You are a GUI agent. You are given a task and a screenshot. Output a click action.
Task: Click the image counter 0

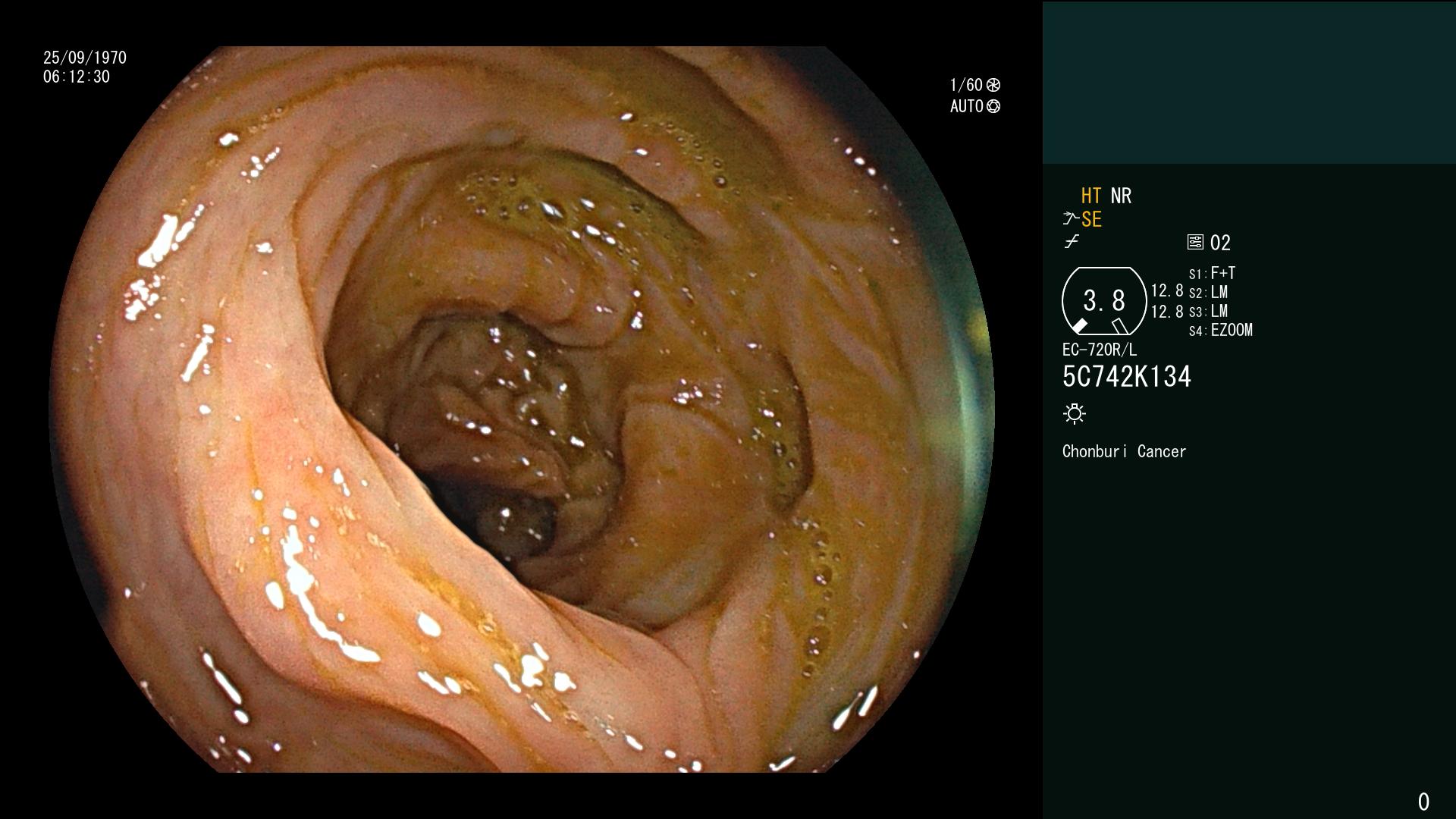pos(1423,802)
